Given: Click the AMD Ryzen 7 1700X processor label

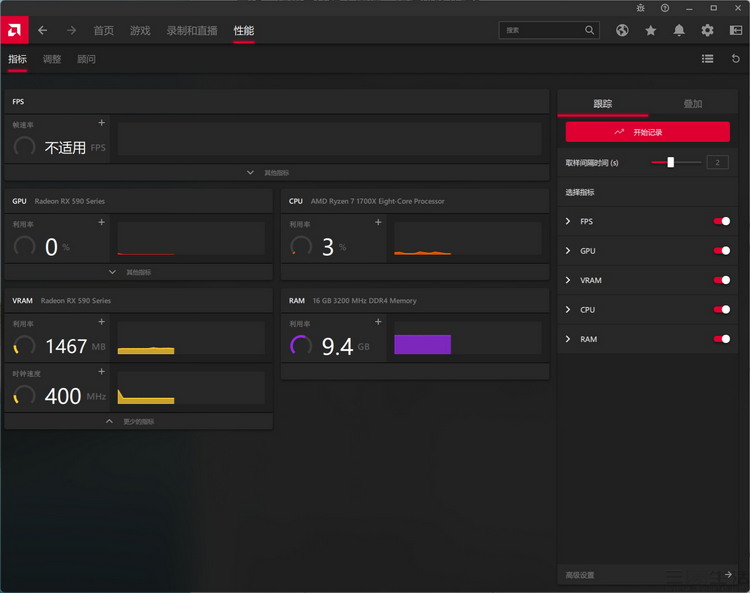Looking at the screenshot, I should (377, 201).
